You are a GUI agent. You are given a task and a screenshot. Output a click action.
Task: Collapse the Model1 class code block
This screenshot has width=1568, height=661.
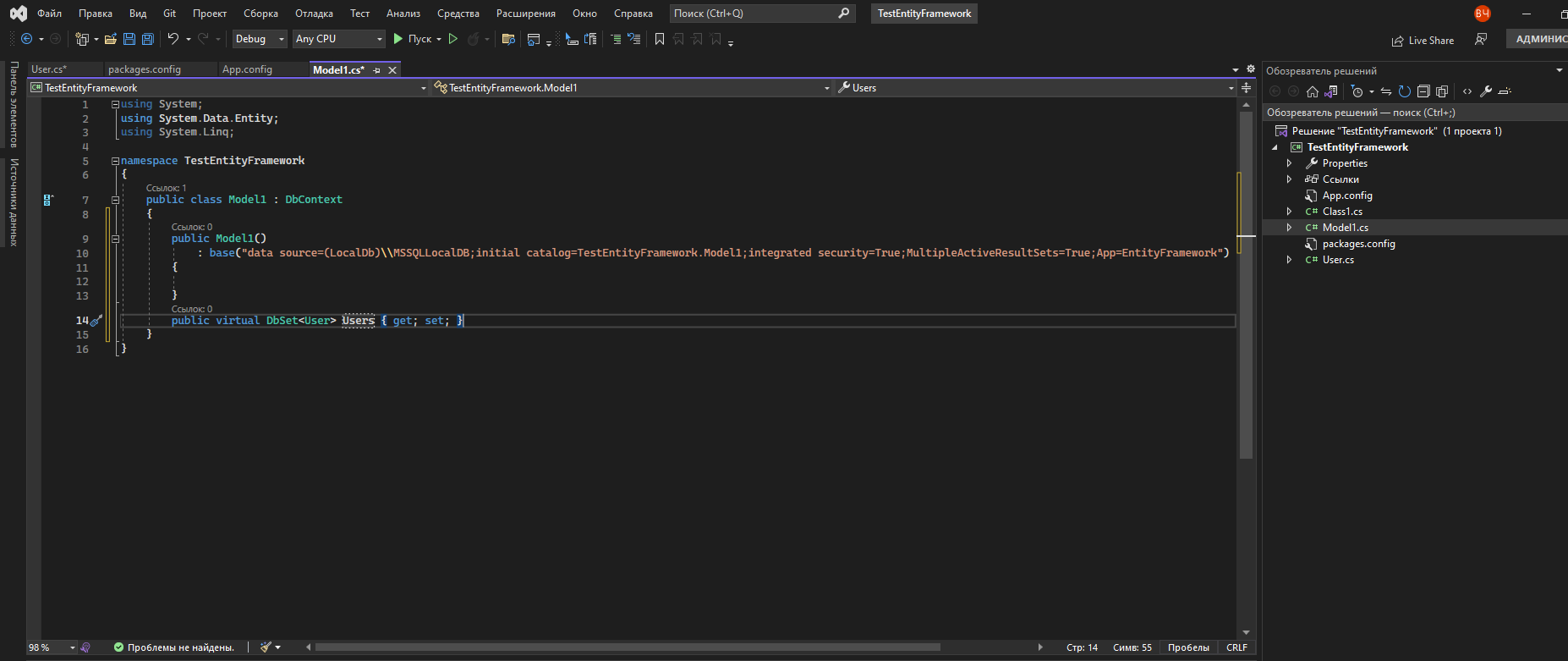click(115, 200)
